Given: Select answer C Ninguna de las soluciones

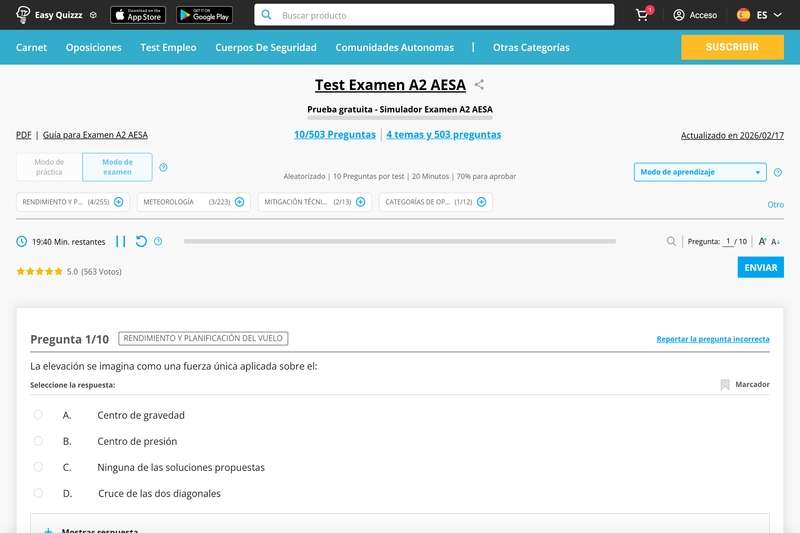Looking at the screenshot, I should pos(38,467).
